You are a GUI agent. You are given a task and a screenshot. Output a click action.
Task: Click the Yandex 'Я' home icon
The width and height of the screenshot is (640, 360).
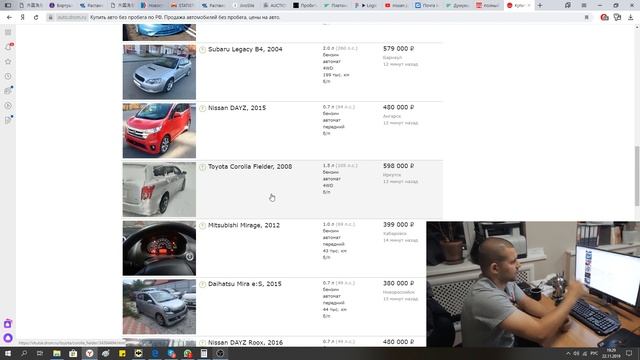[x=22, y=18]
